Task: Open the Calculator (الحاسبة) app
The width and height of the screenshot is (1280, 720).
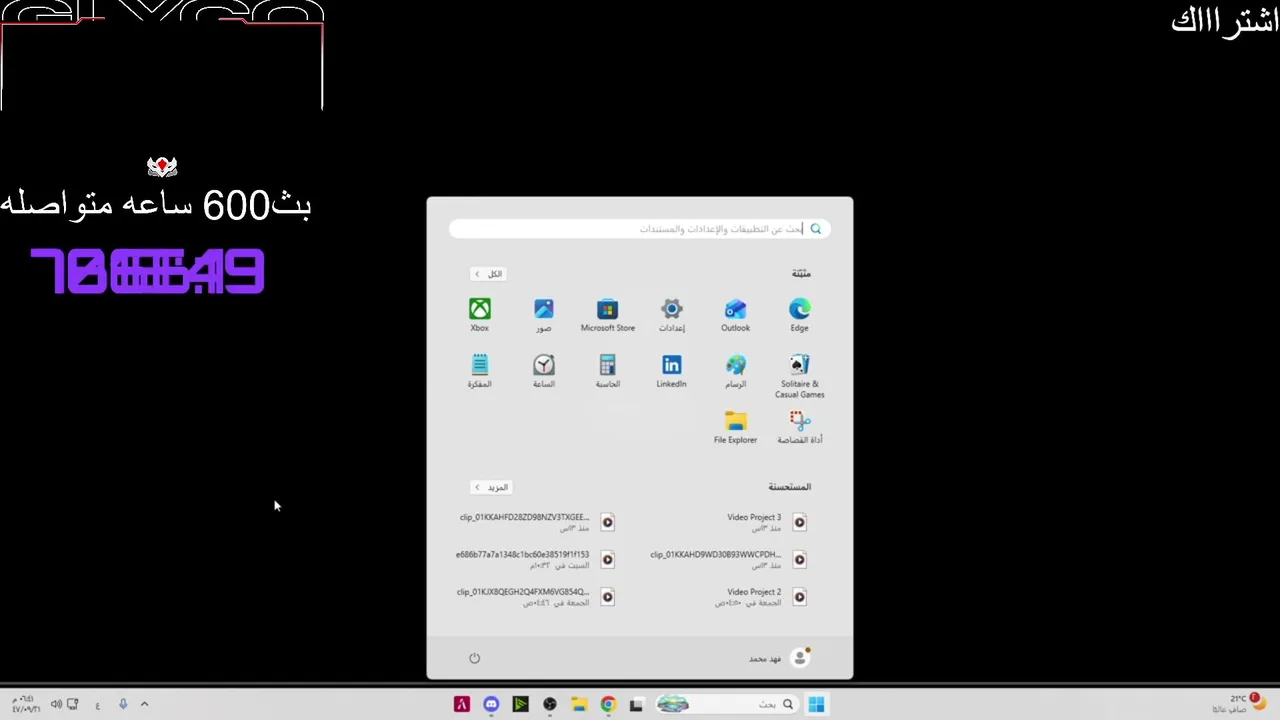Action: 608,370
